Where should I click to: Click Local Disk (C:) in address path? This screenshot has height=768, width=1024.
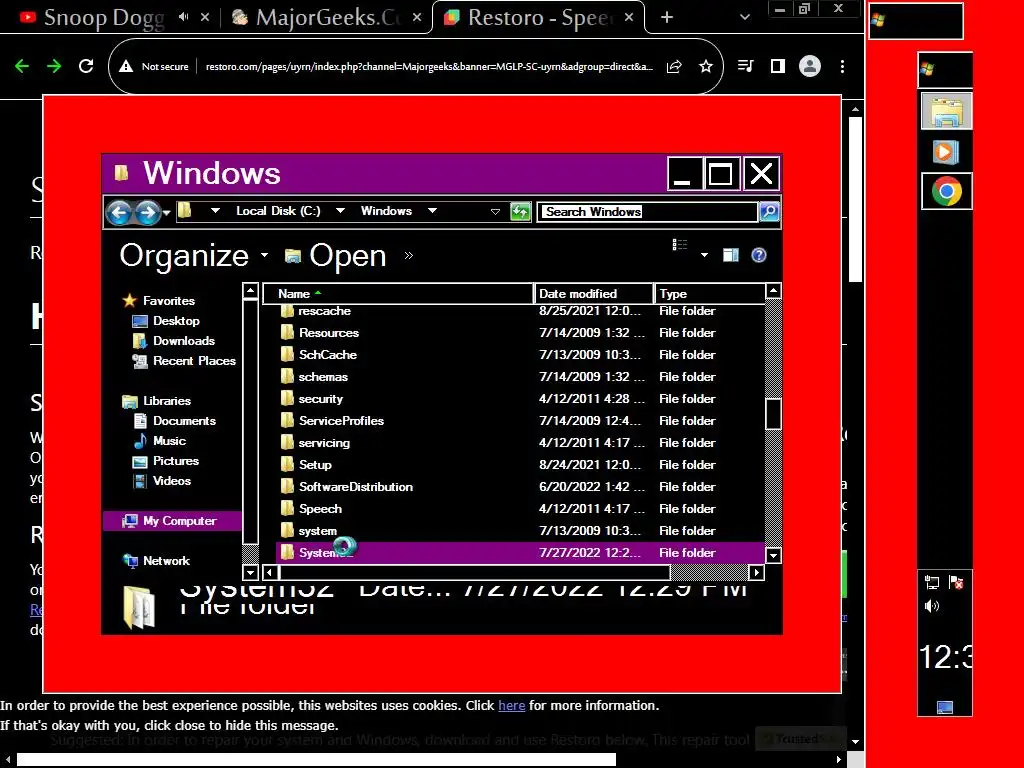coord(278,211)
